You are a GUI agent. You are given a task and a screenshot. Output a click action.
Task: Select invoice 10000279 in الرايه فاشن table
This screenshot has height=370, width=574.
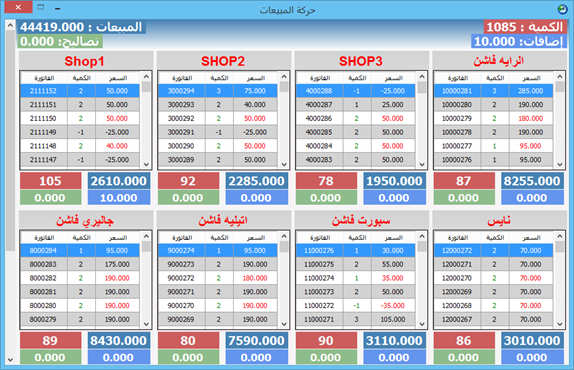click(x=493, y=118)
